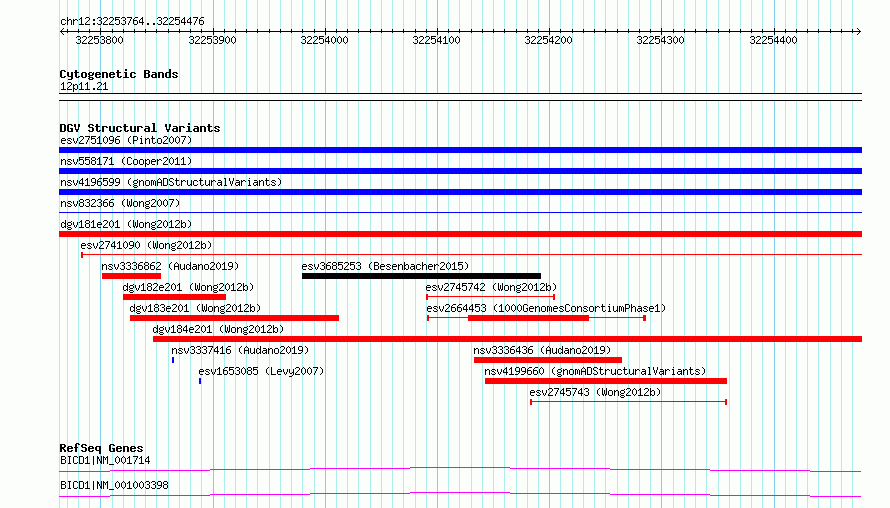Click ruler position 32254400

(x=773, y=40)
